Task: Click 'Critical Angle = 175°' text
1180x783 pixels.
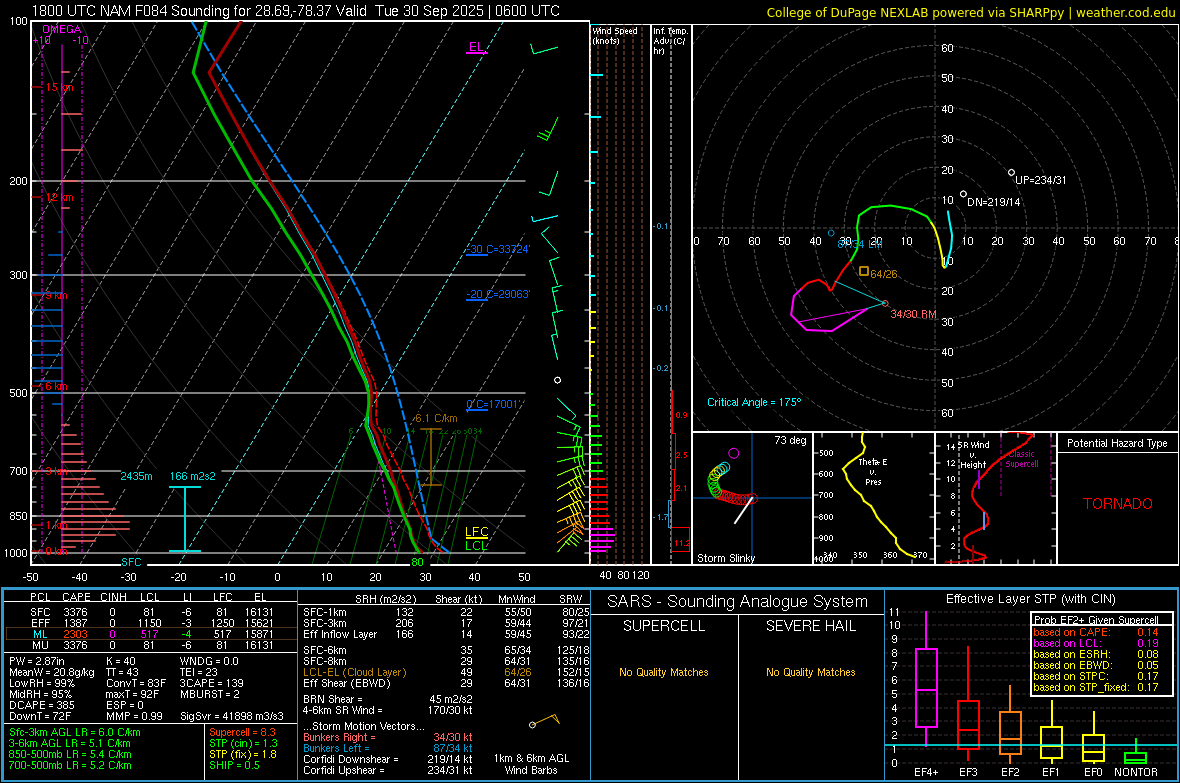Action: point(754,402)
